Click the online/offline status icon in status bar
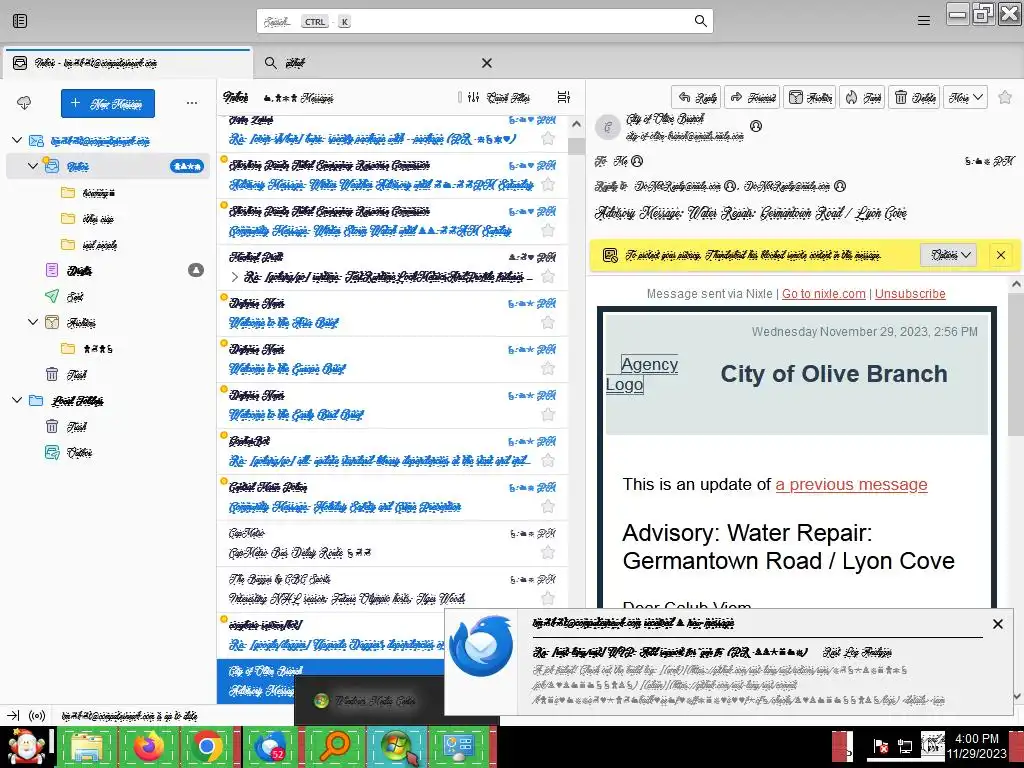 pyautogui.click(x=37, y=716)
